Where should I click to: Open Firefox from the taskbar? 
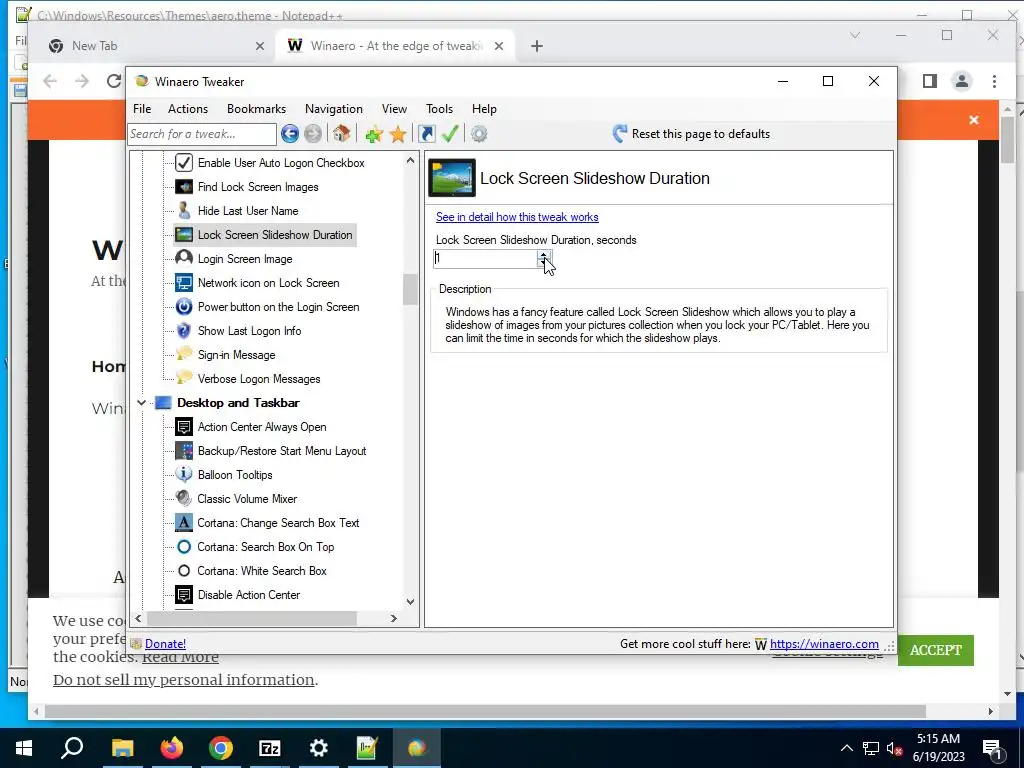click(x=172, y=747)
